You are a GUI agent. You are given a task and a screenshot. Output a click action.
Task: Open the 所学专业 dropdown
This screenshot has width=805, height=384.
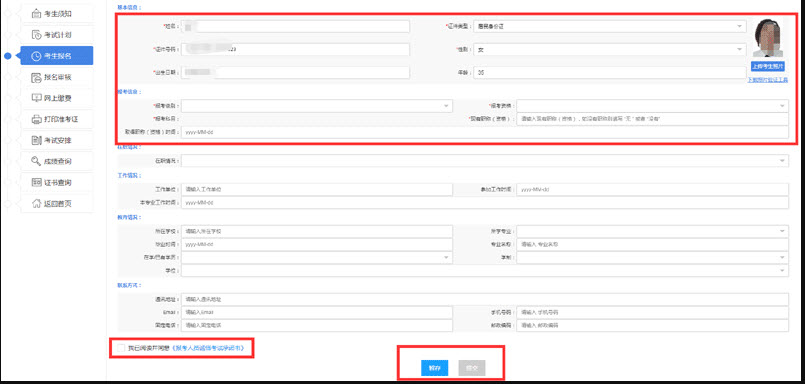tap(652, 231)
